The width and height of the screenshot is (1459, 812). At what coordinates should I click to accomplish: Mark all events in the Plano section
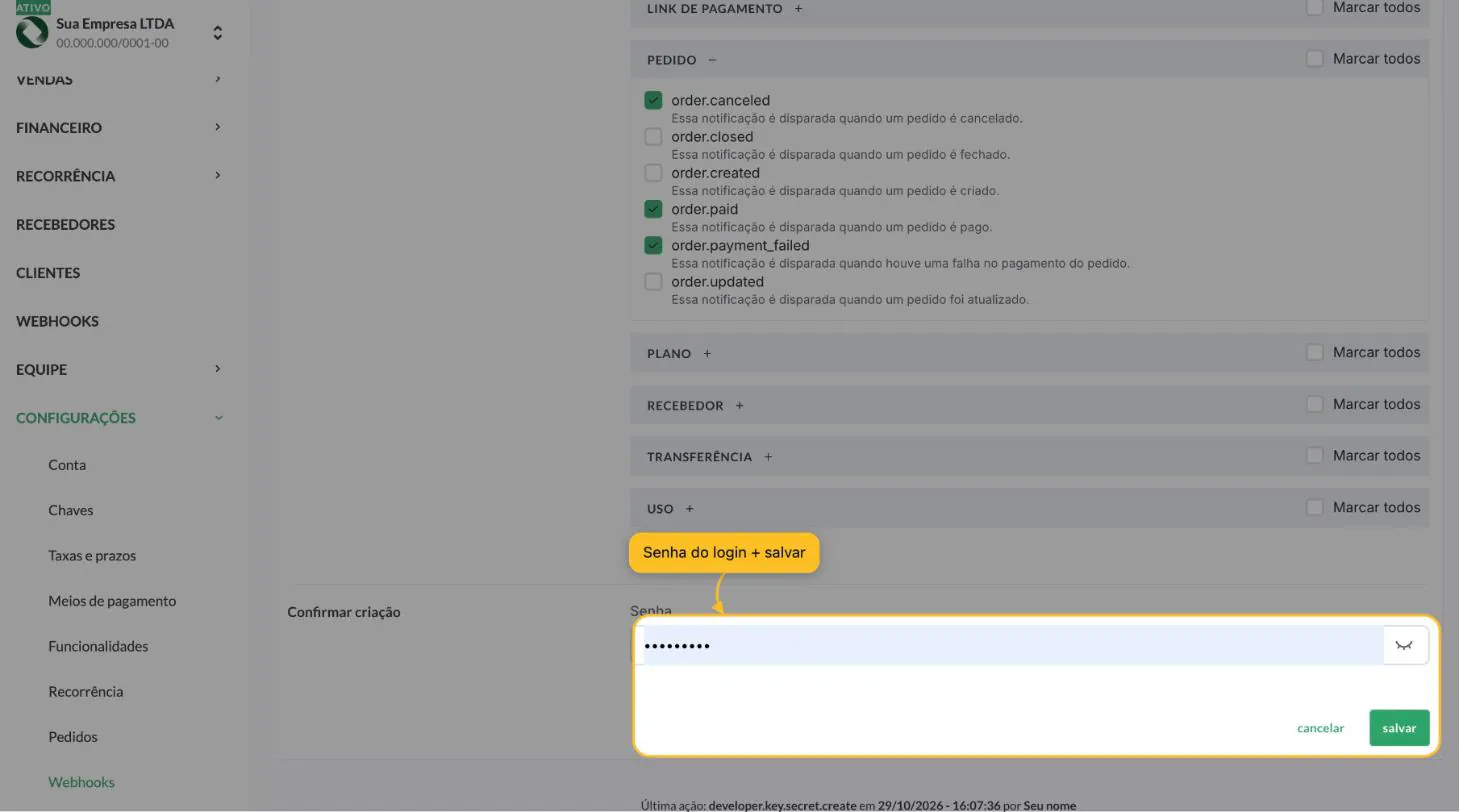pos(1315,352)
